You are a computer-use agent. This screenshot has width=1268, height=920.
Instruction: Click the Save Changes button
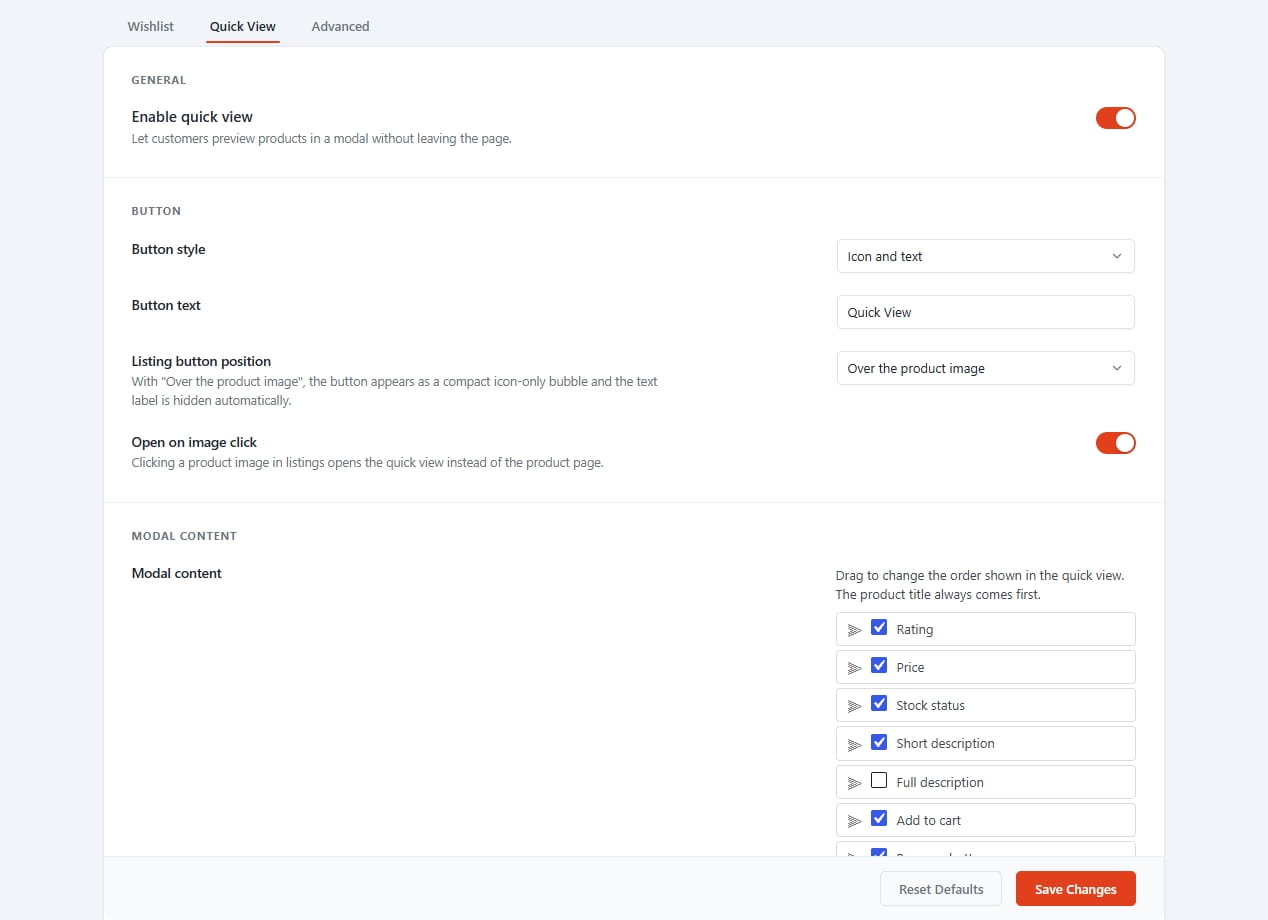point(1075,889)
